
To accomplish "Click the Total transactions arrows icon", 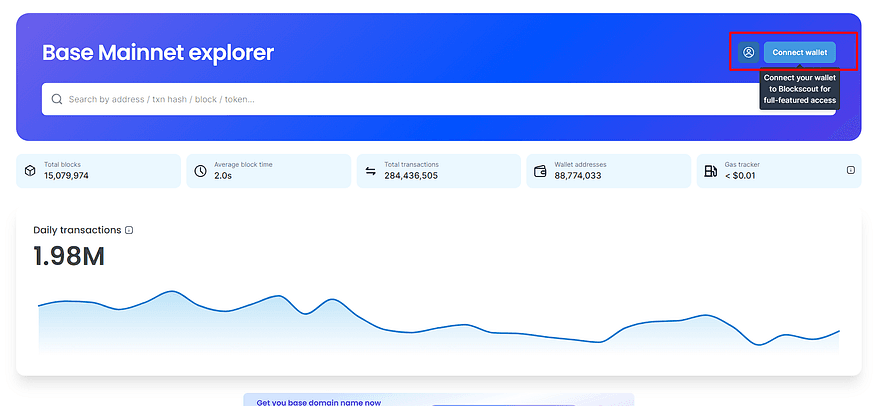I will [x=371, y=171].
